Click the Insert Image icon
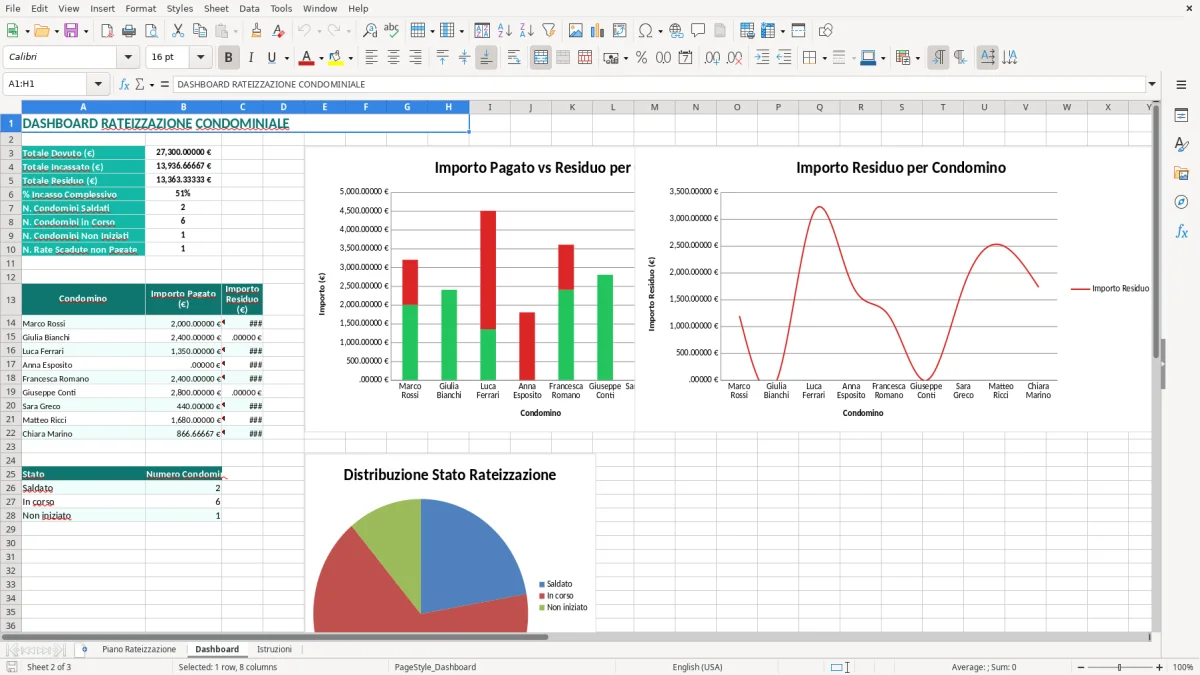Image resolution: width=1200 pixels, height=675 pixels. coord(576,31)
